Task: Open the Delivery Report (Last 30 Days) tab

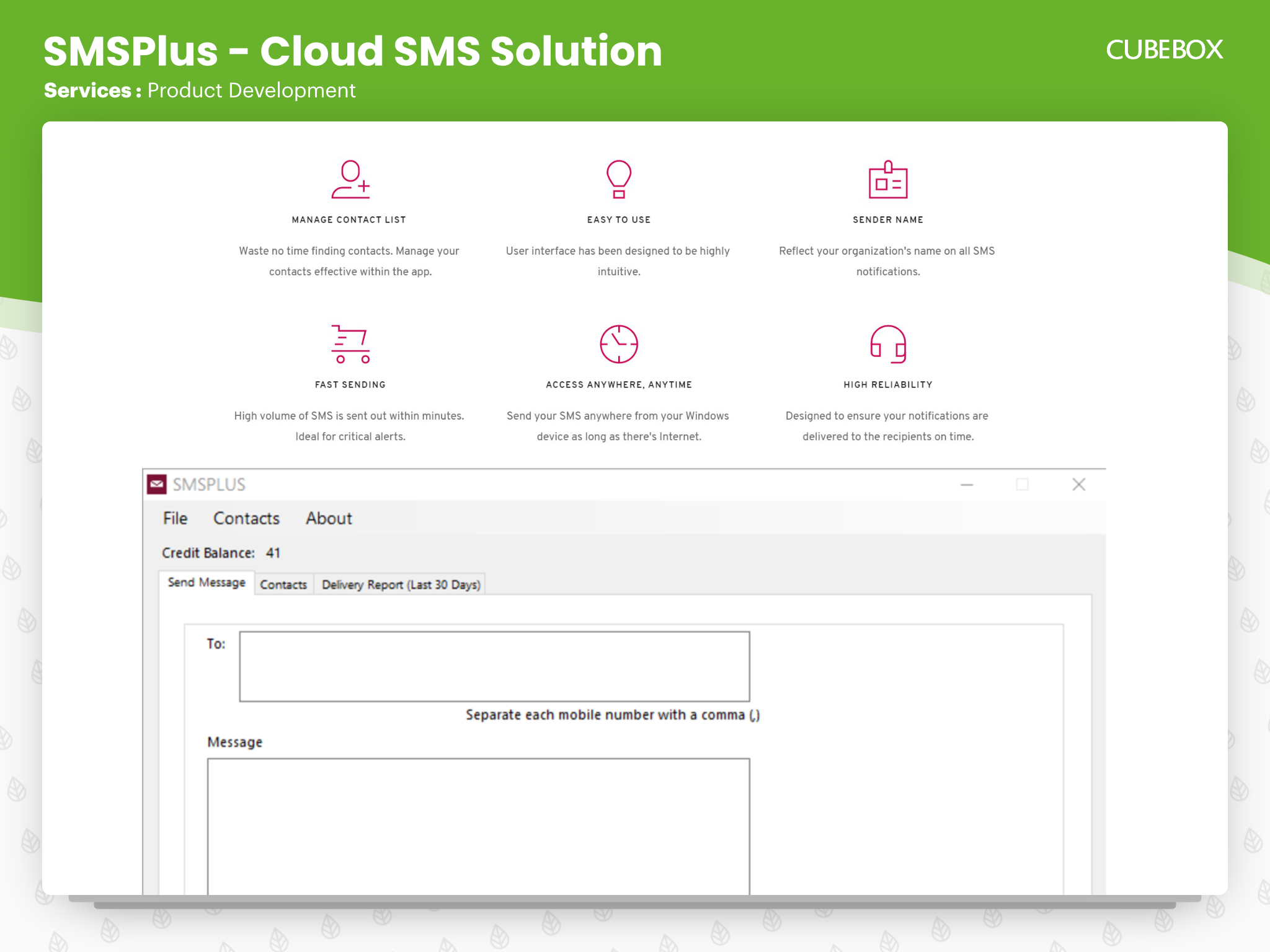Action: pyautogui.click(x=401, y=584)
